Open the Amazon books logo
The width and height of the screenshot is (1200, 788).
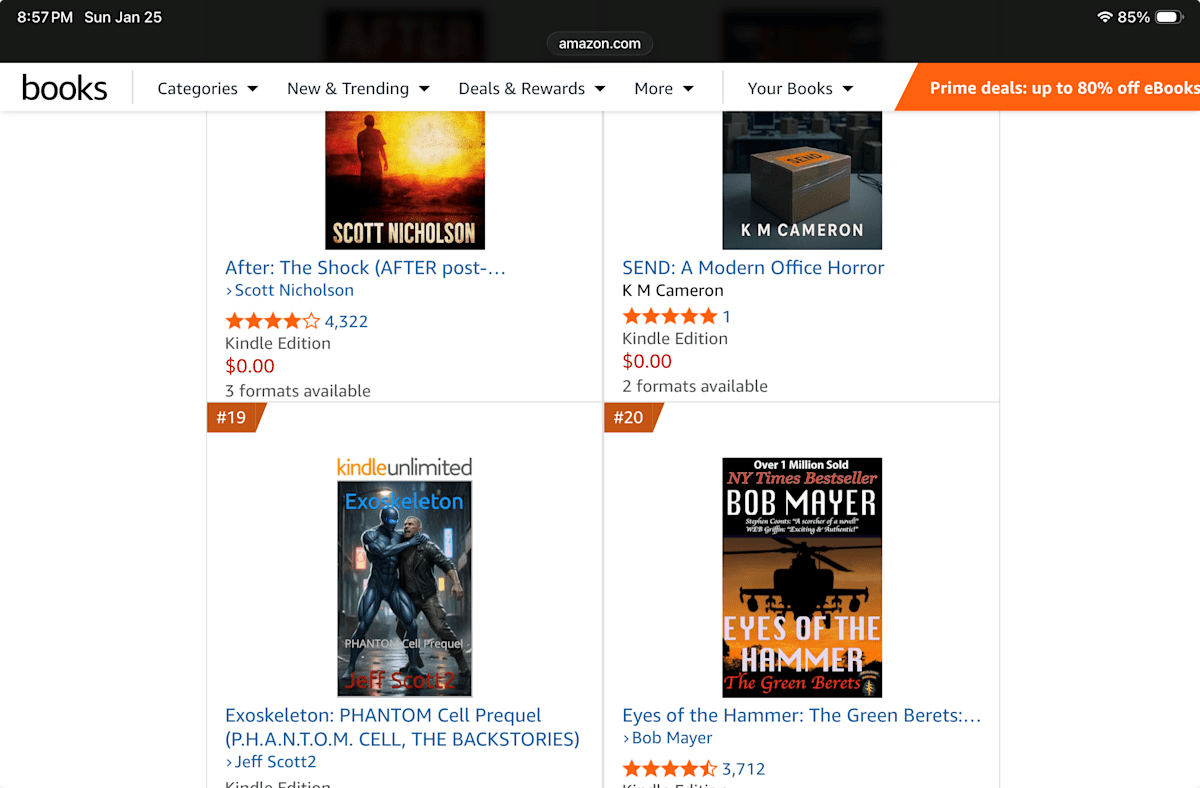pos(64,88)
